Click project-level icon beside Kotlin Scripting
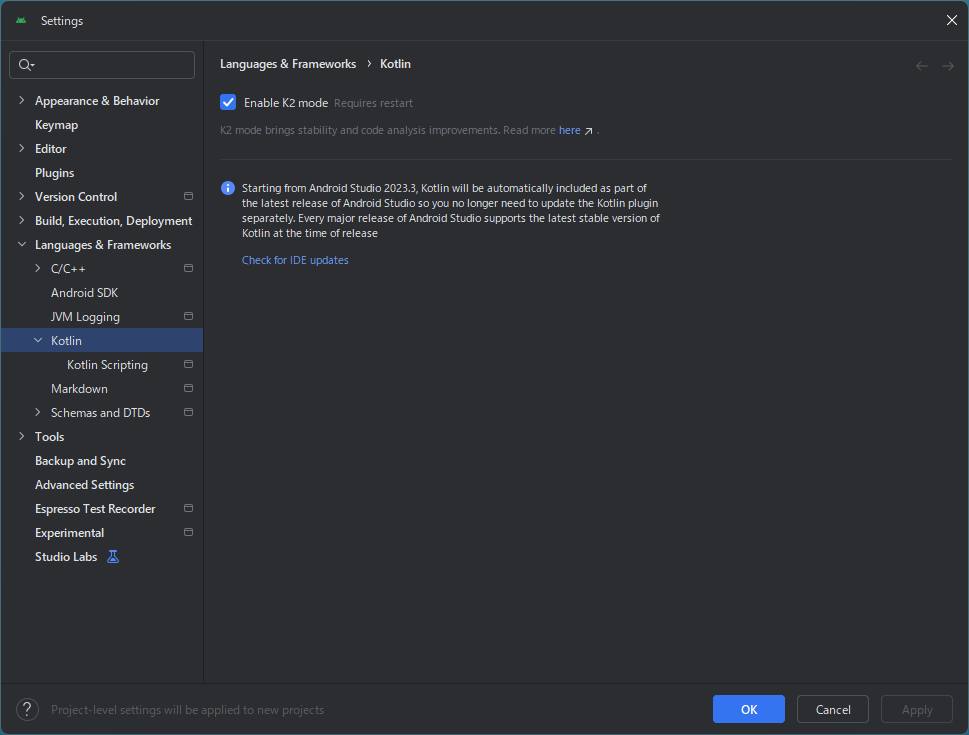Screen dimensions: 969x735 [x=188, y=364]
